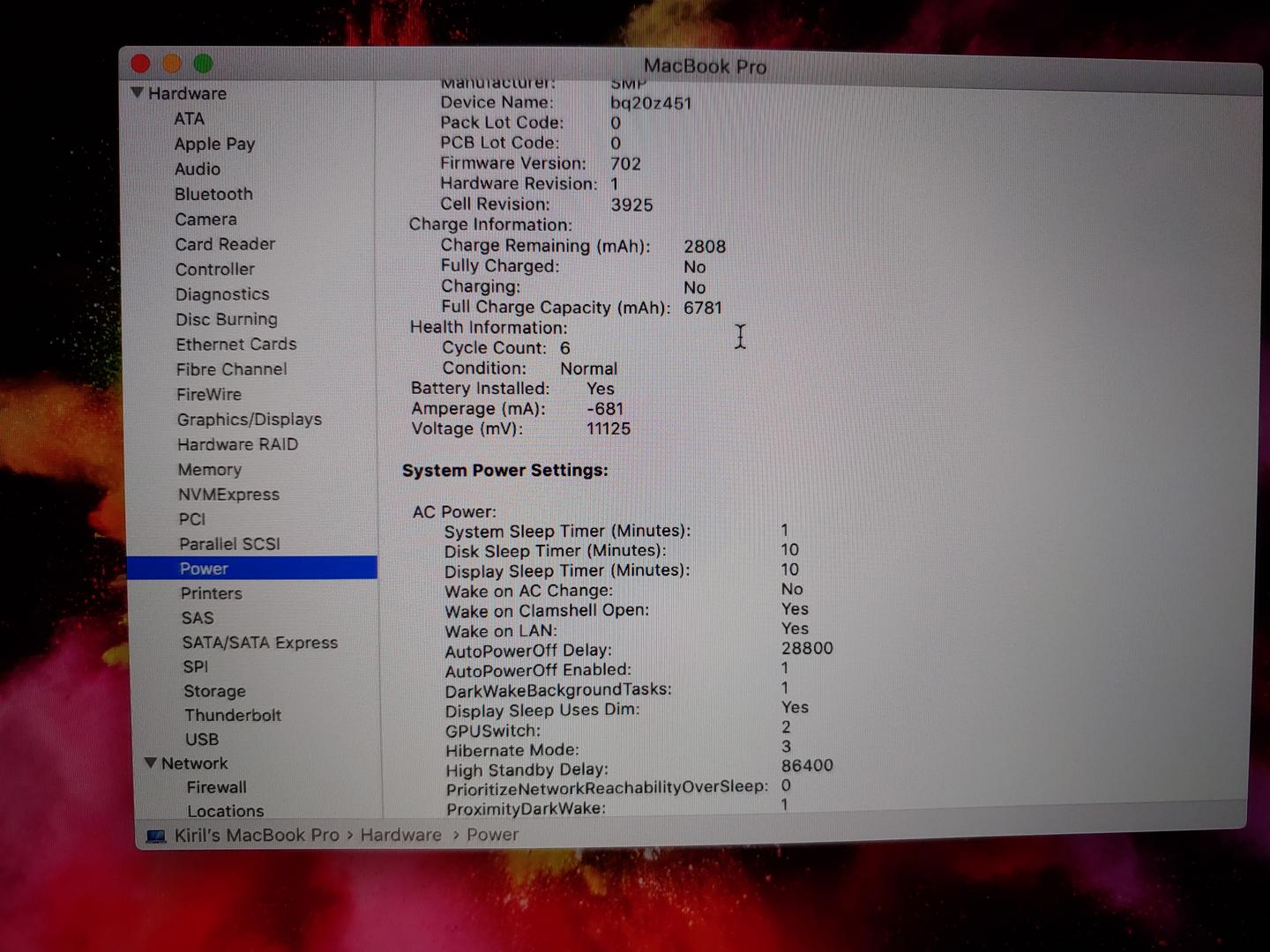
Task: Click the MacBook Pro window title
Action: [705, 66]
